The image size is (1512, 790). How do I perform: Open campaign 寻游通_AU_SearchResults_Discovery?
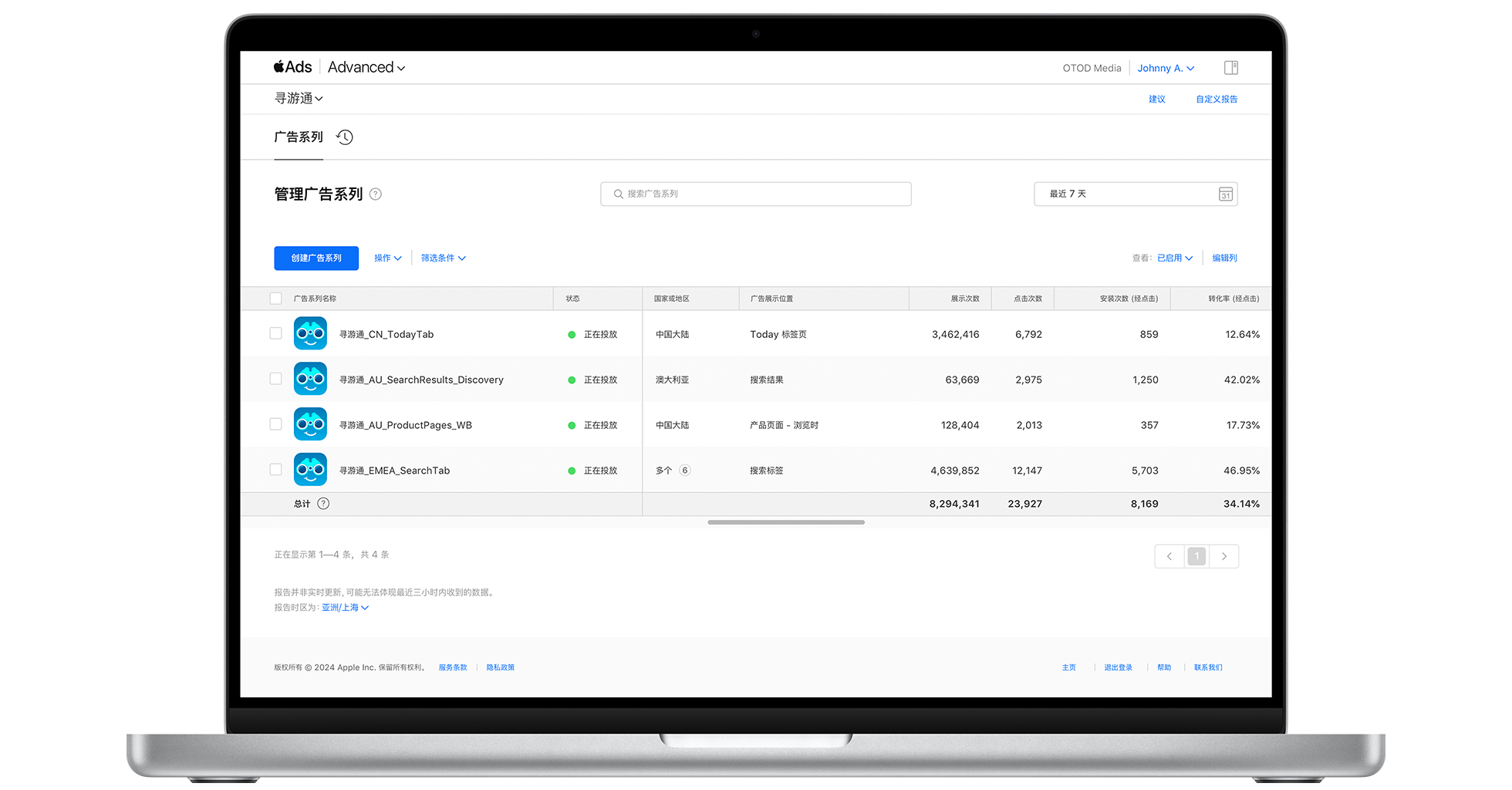(x=421, y=380)
